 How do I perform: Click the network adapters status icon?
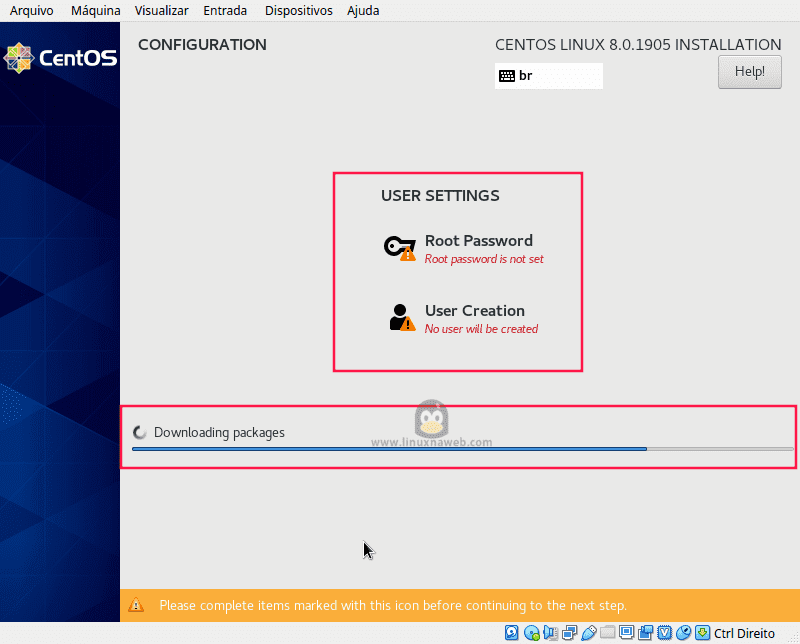569,633
